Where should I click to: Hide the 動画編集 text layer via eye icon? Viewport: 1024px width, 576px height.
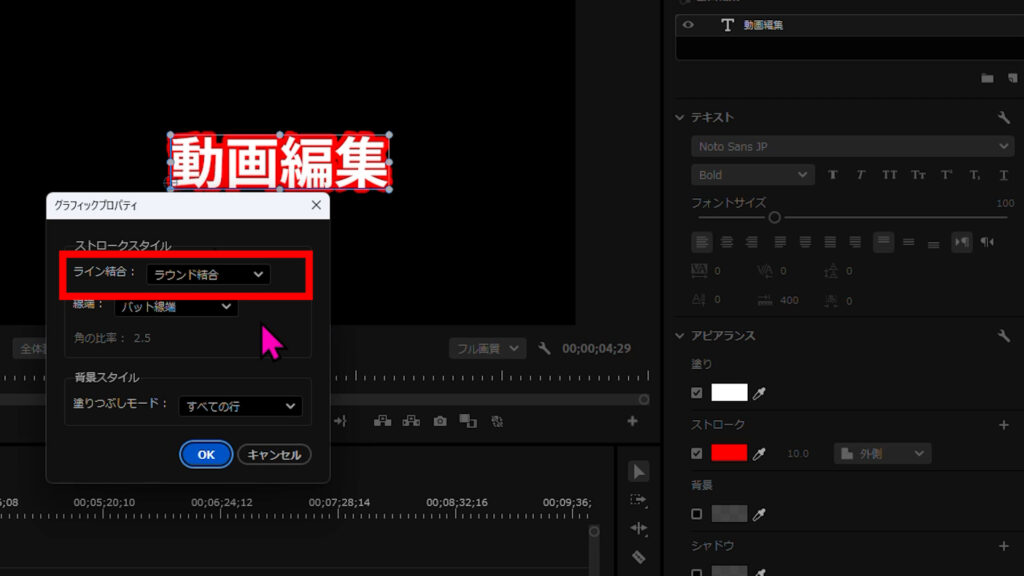pos(688,25)
